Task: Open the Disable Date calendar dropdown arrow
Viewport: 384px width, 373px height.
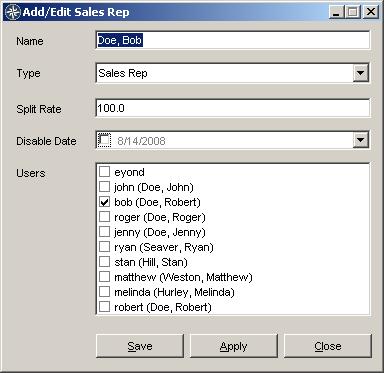Action: [361, 140]
